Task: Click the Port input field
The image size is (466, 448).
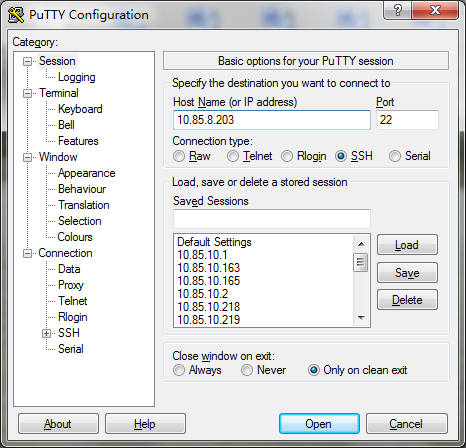Action: [407, 120]
